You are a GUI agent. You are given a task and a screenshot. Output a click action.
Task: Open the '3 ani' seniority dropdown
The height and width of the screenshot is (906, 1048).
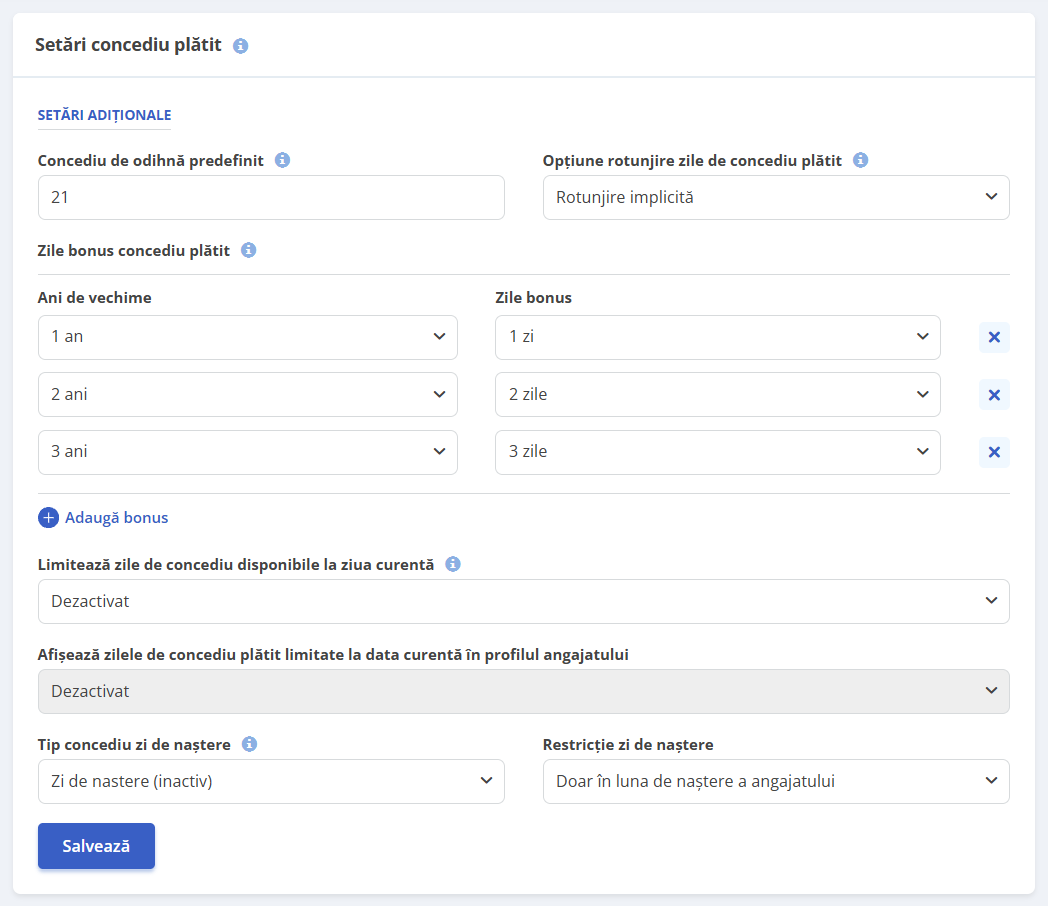pos(248,452)
